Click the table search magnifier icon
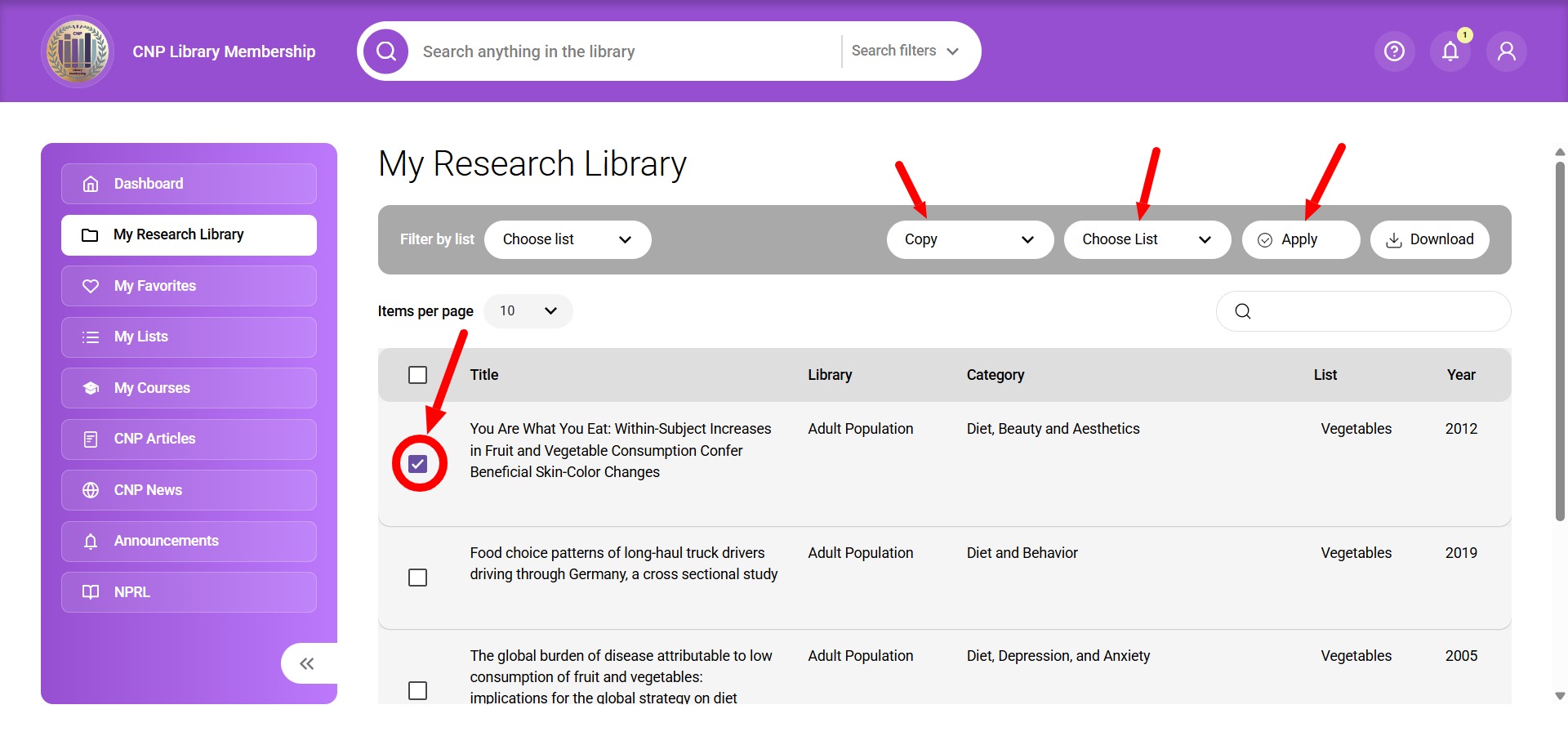 1243,311
